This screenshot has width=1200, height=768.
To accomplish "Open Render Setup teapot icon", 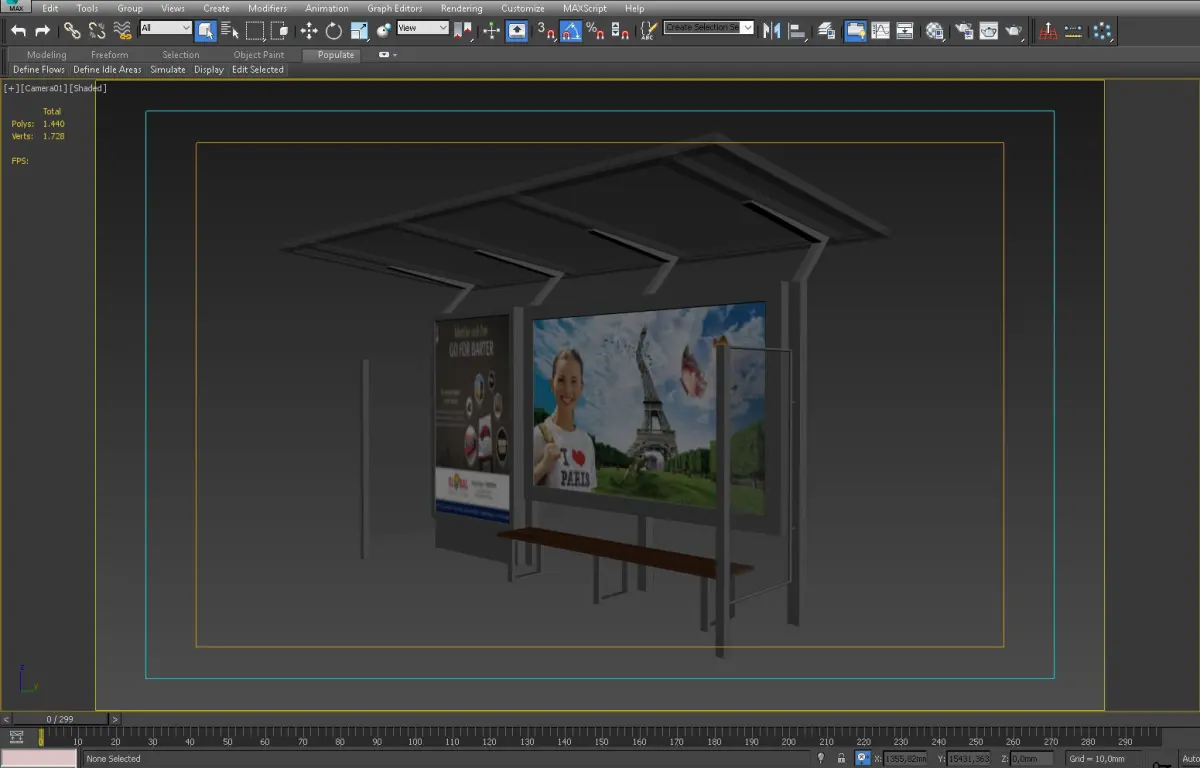I will (963, 31).
